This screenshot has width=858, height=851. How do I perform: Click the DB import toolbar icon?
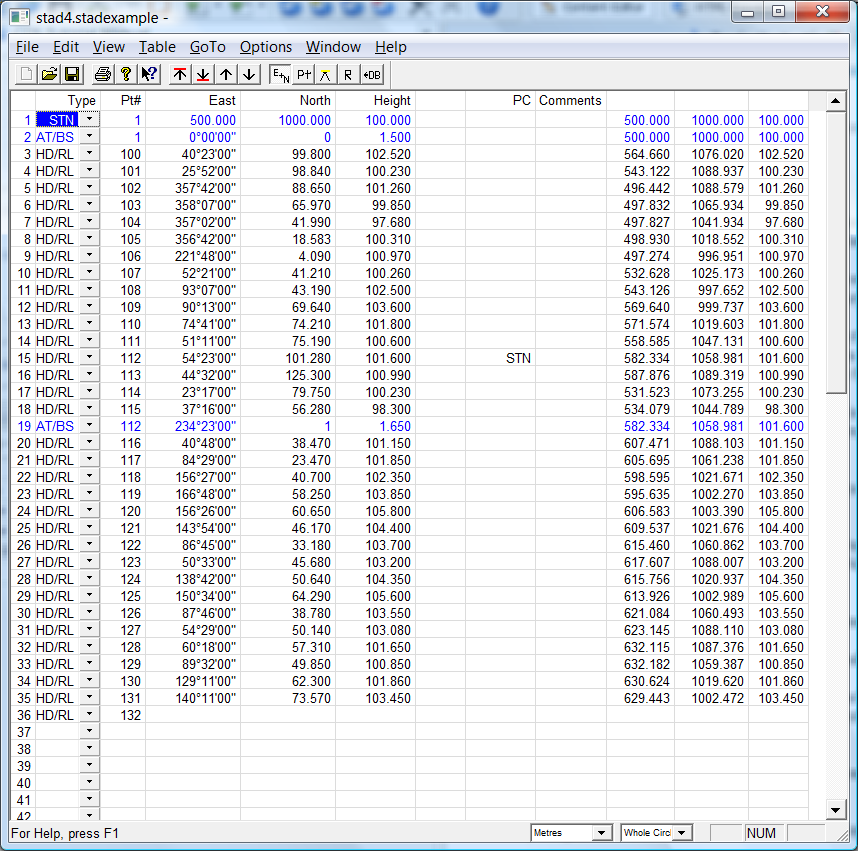click(372, 74)
